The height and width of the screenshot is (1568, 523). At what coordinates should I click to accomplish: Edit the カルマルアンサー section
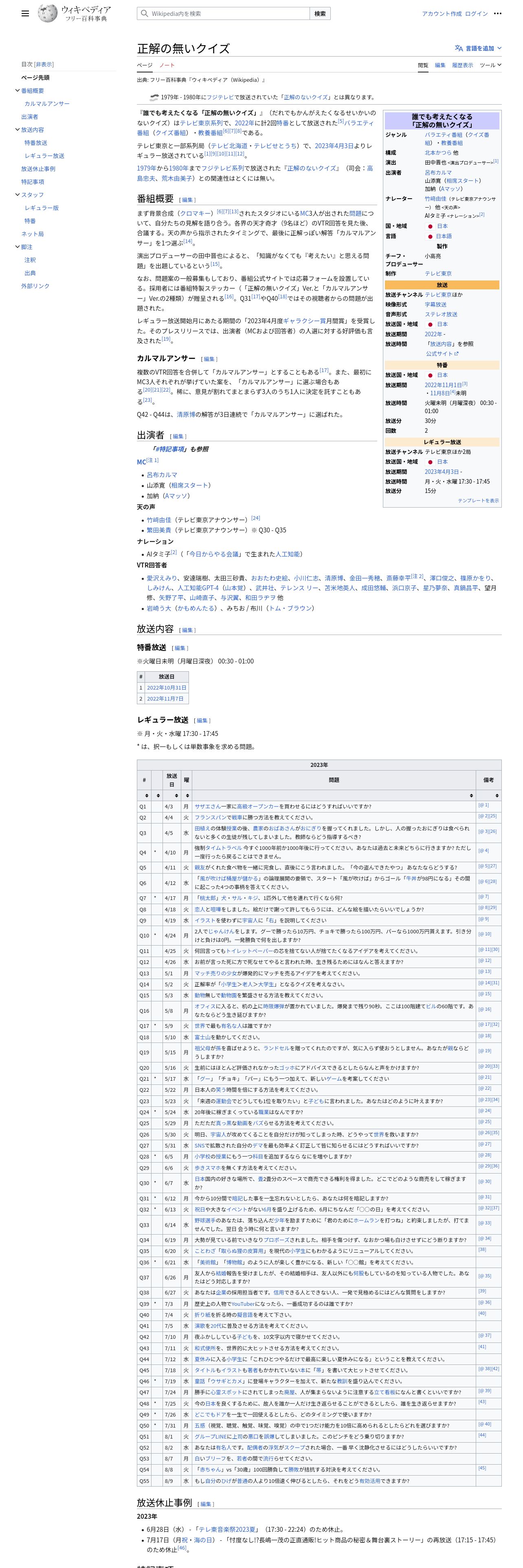click(209, 359)
